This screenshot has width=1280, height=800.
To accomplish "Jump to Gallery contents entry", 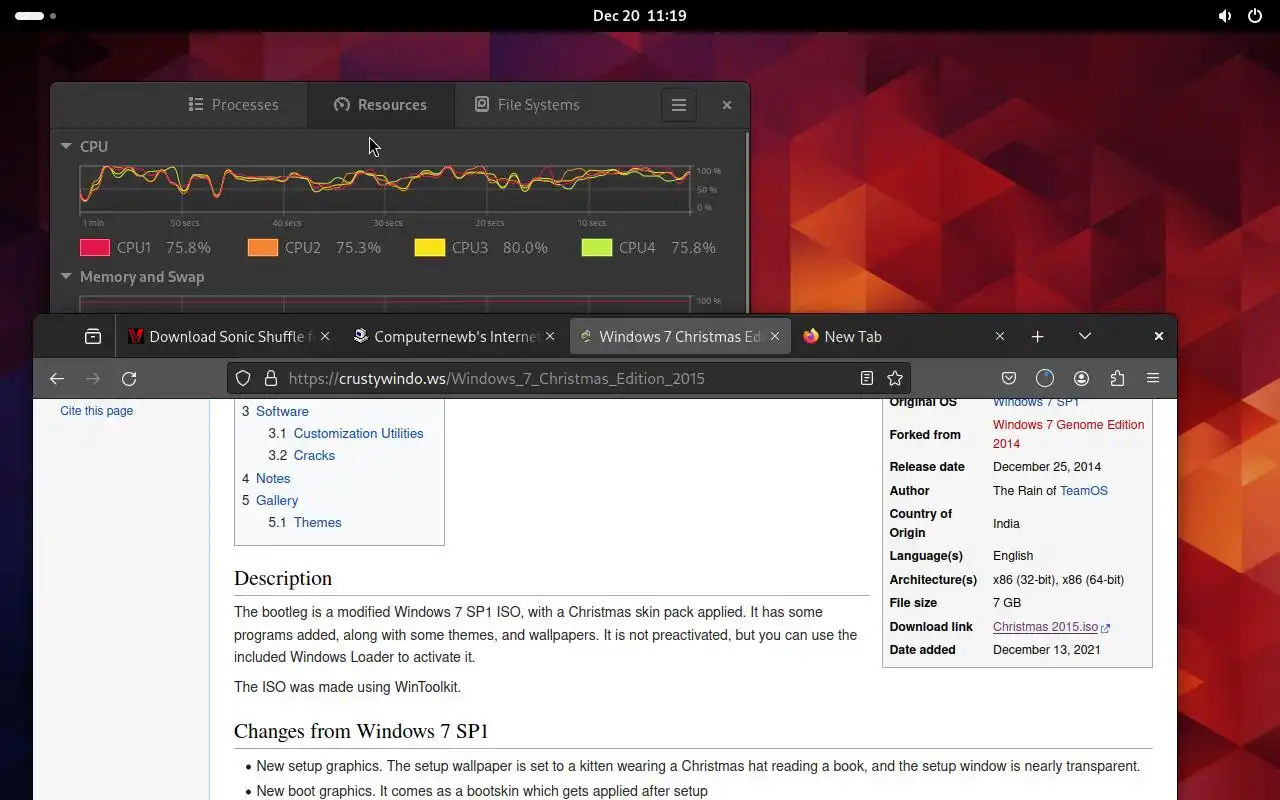I will 277,500.
